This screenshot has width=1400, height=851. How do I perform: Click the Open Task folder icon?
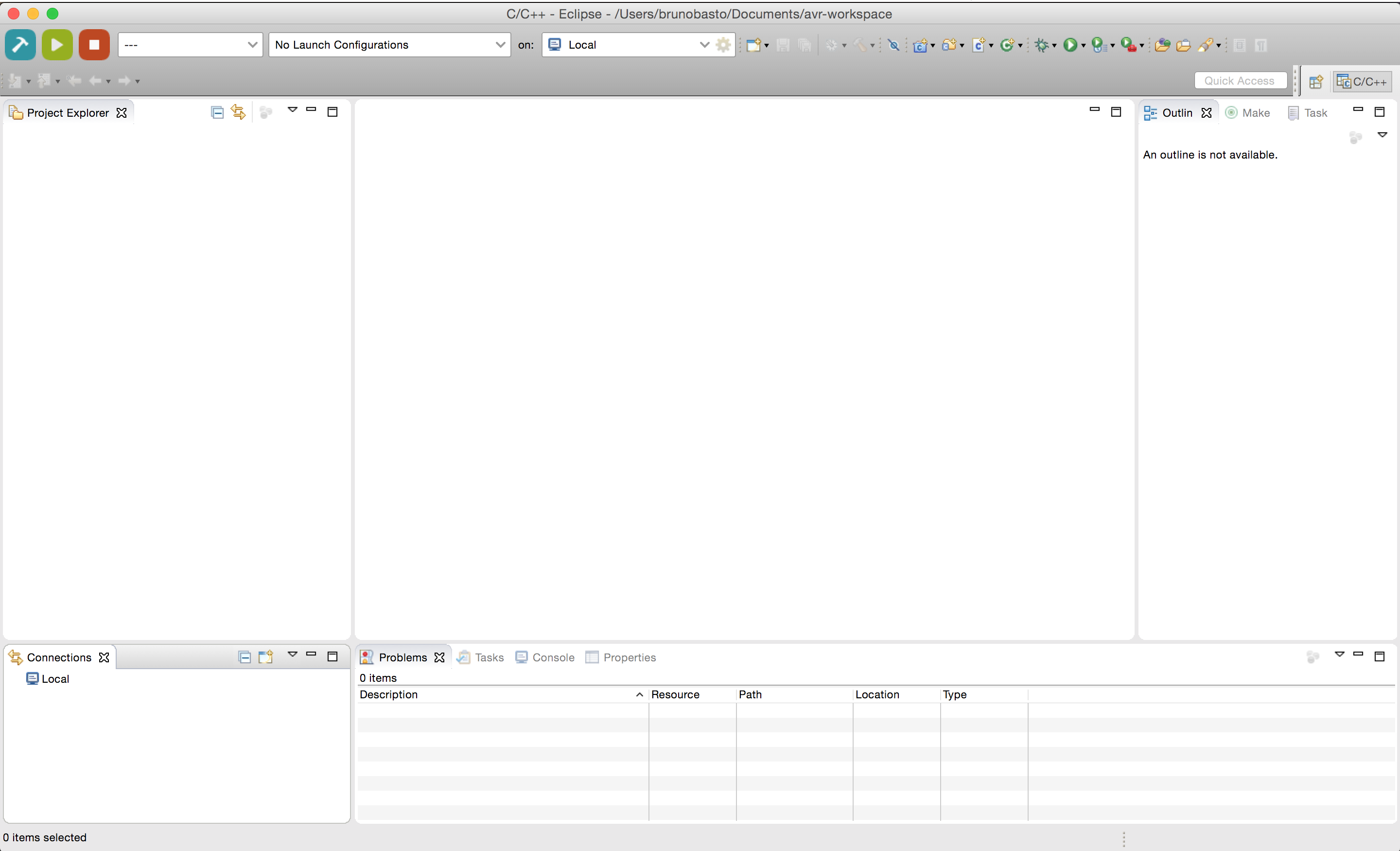point(1184,45)
